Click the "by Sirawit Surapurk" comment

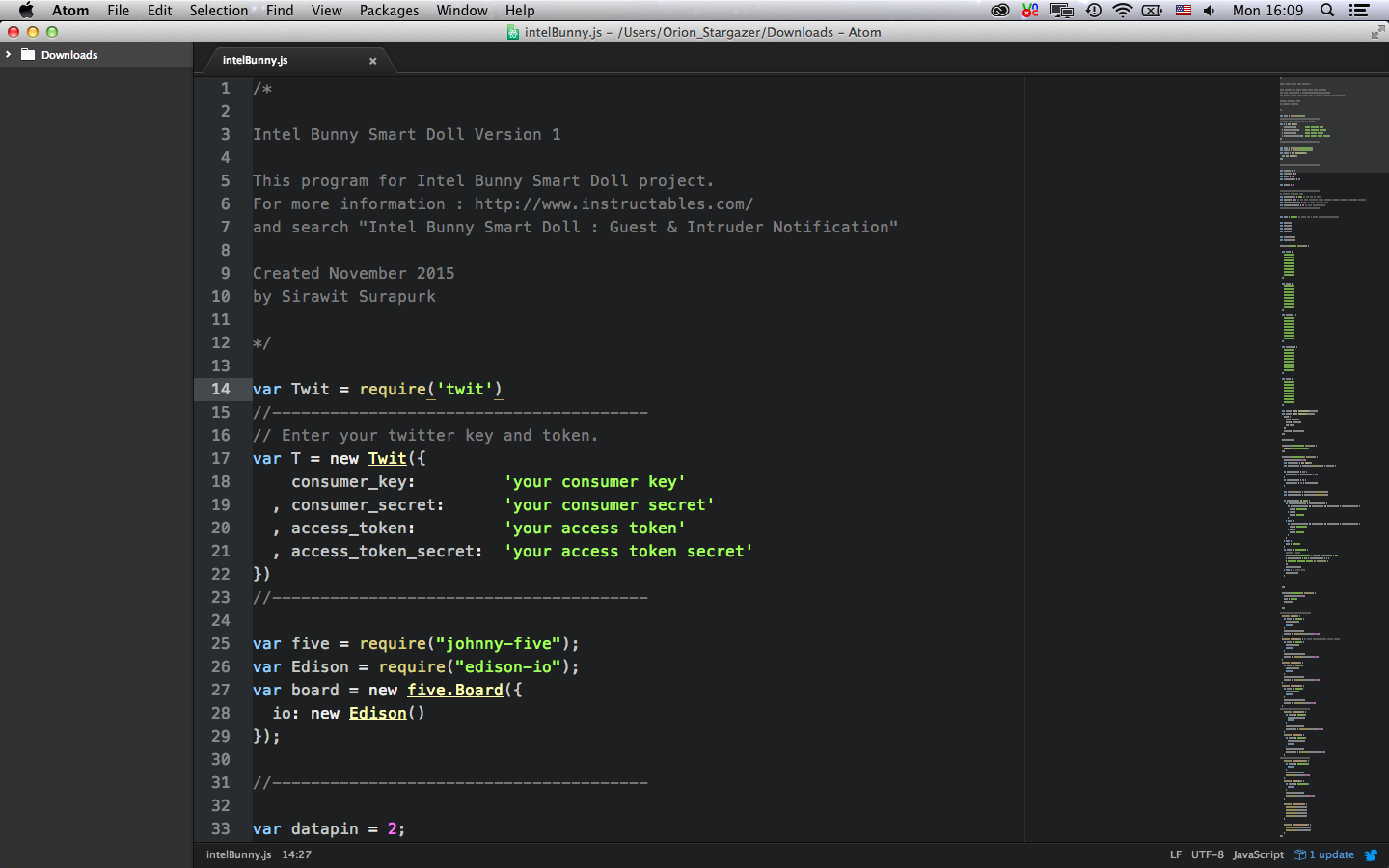[344, 296]
